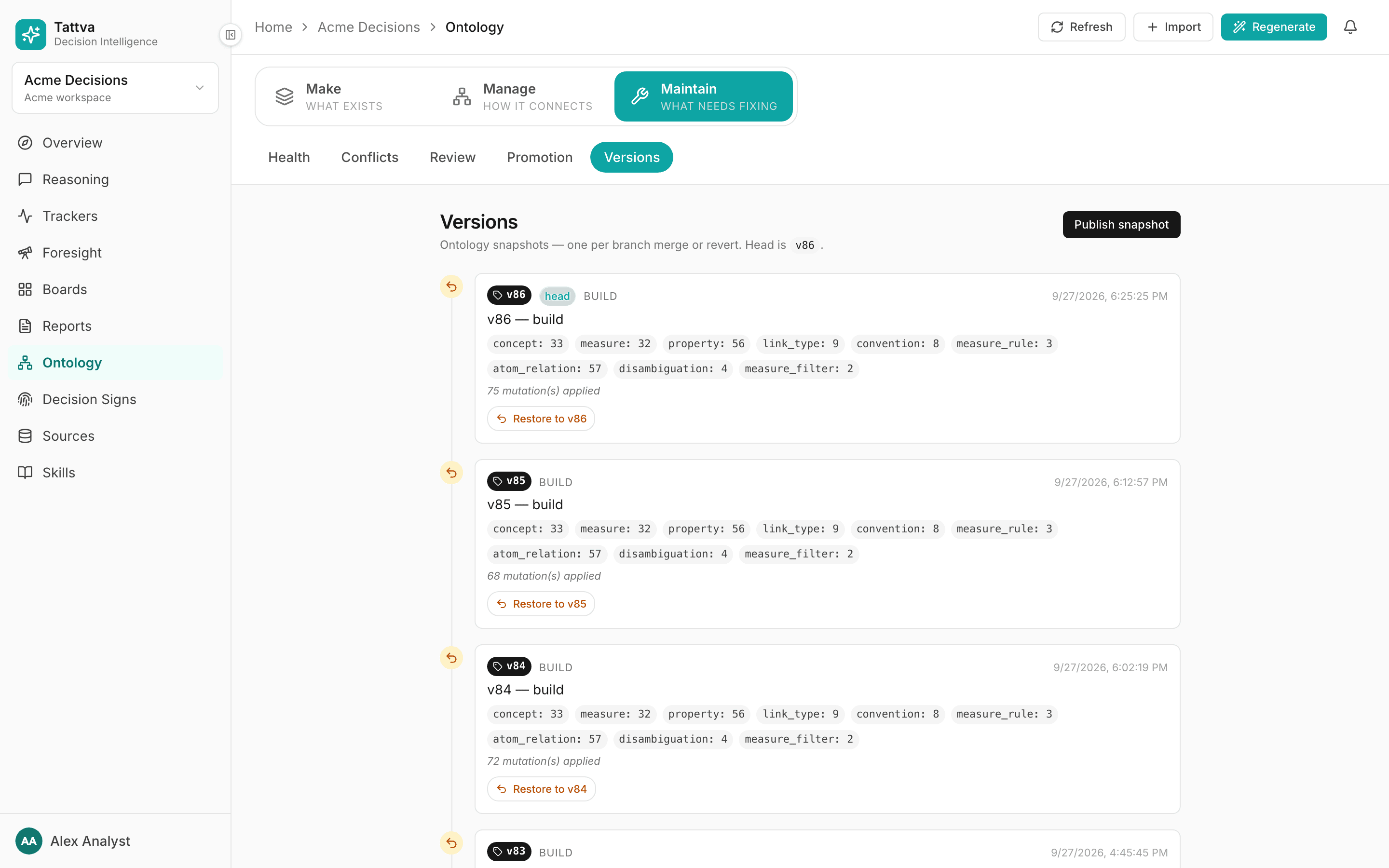Click the Regenerate button
The image size is (1389, 868).
coord(1274,27)
